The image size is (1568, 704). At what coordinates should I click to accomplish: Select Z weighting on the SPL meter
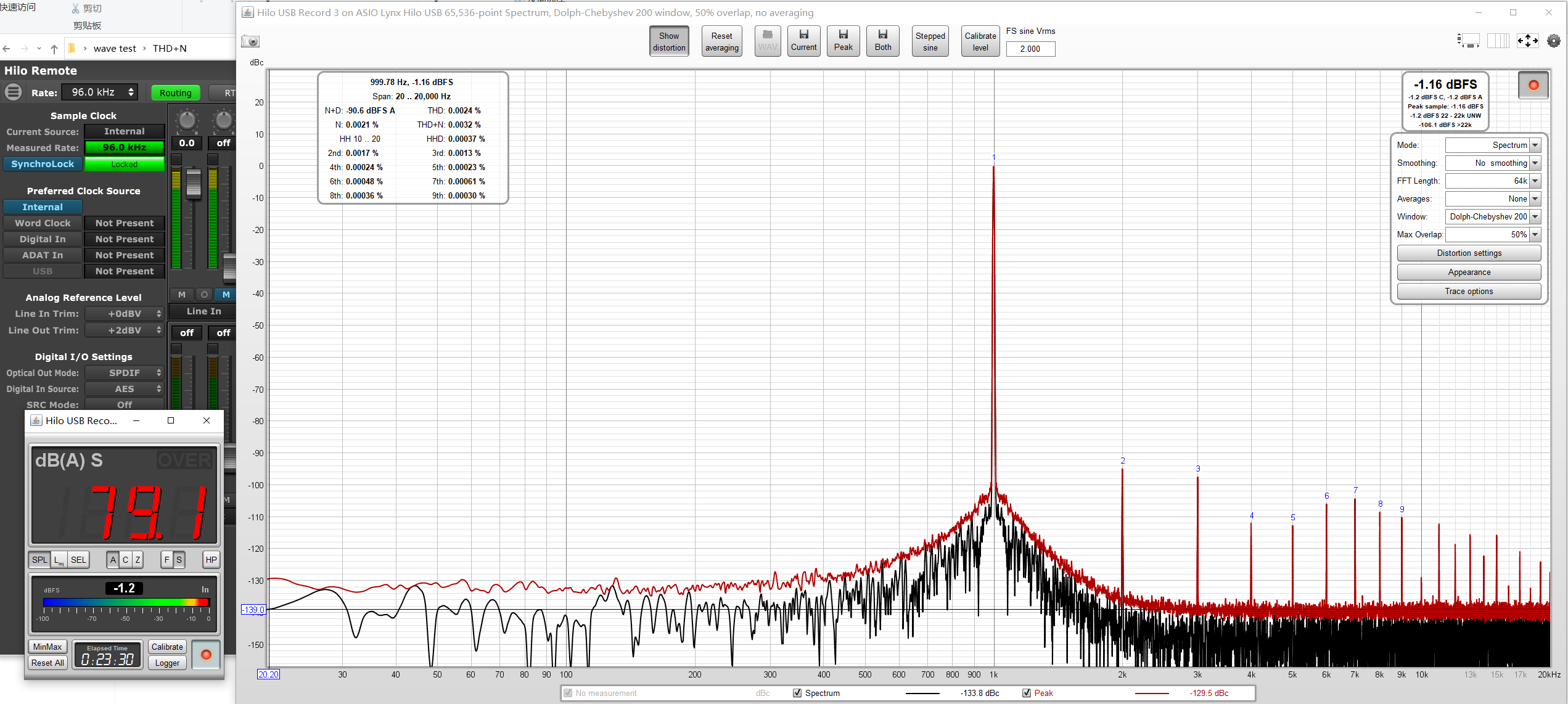click(138, 560)
